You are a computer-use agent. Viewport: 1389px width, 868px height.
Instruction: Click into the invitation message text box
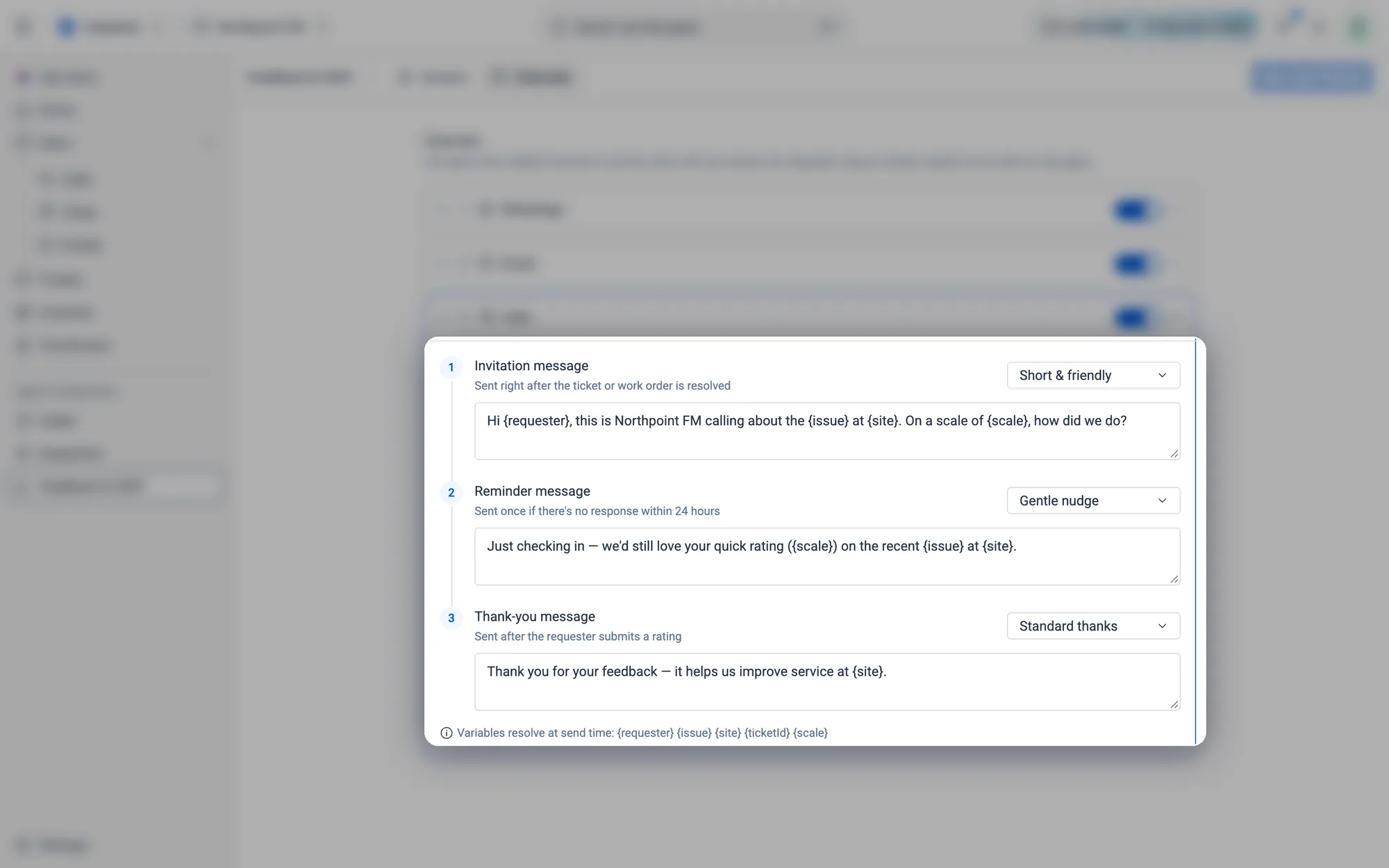pyautogui.click(x=826, y=431)
